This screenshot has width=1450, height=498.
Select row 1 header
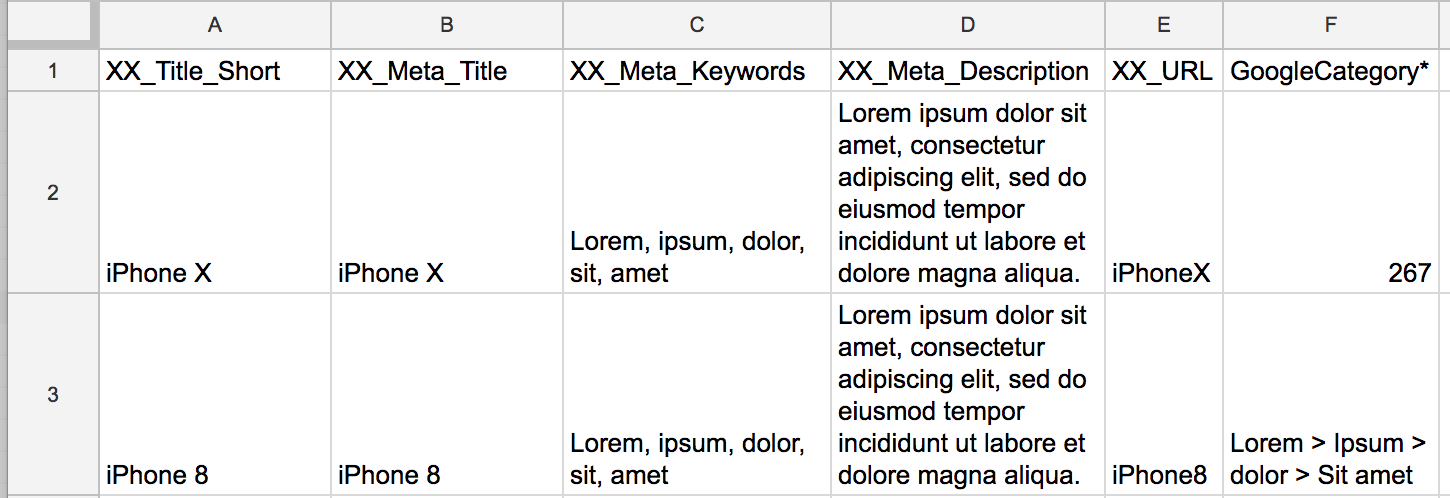click(x=53, y=71)
